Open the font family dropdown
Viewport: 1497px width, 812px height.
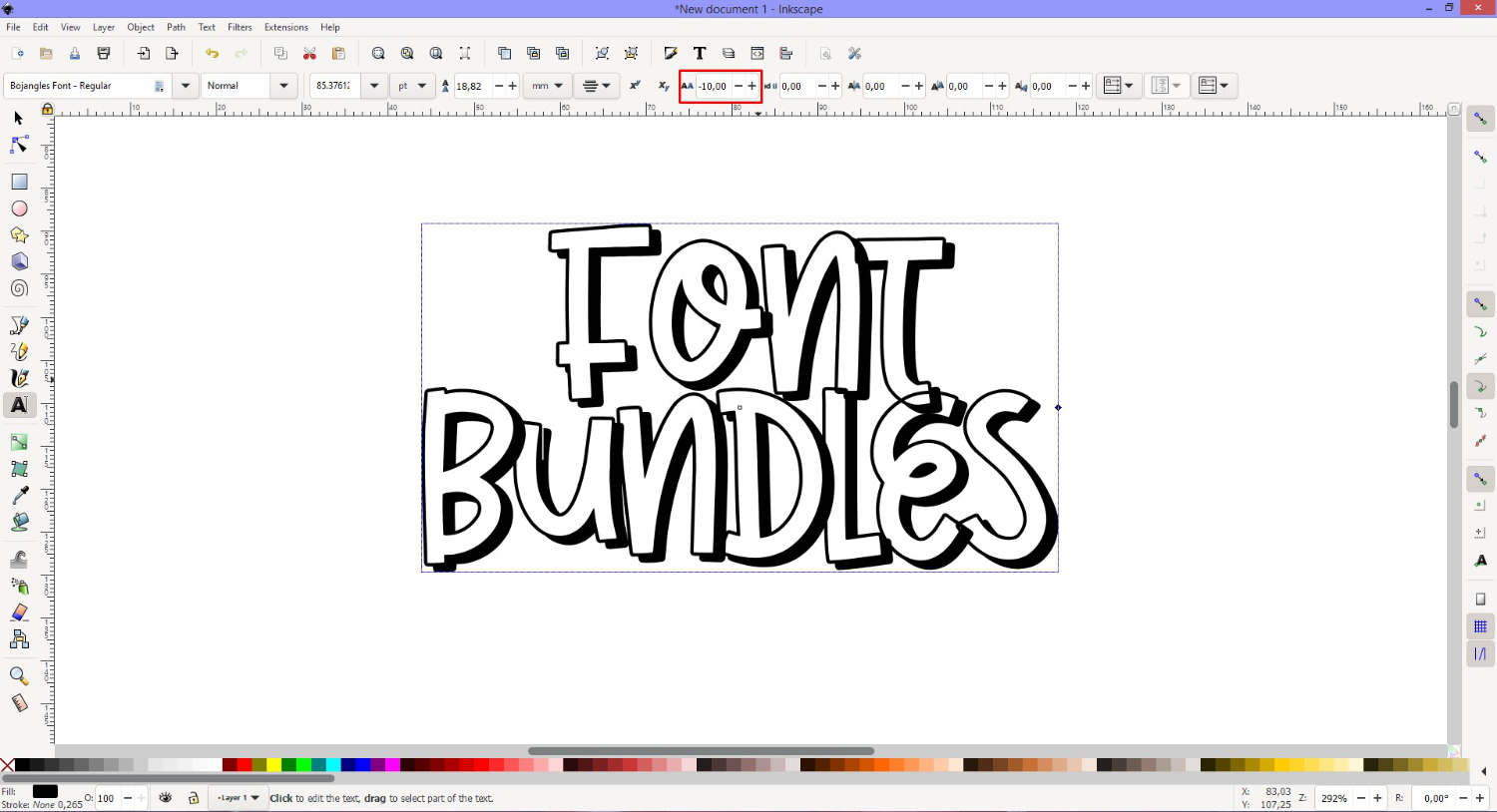click(186, 86)
